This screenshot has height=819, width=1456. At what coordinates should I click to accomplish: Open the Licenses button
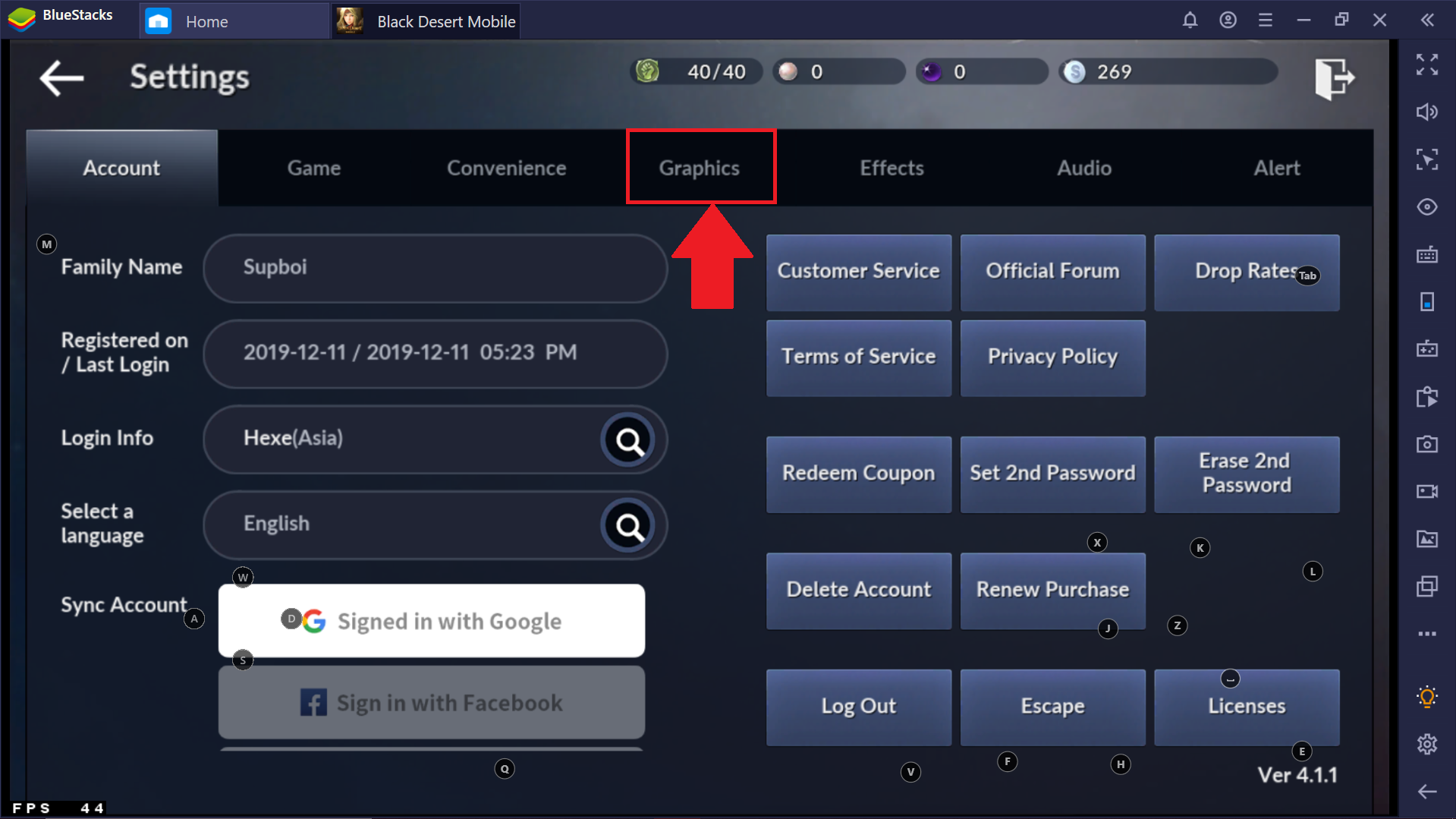tap(1247, 707)
